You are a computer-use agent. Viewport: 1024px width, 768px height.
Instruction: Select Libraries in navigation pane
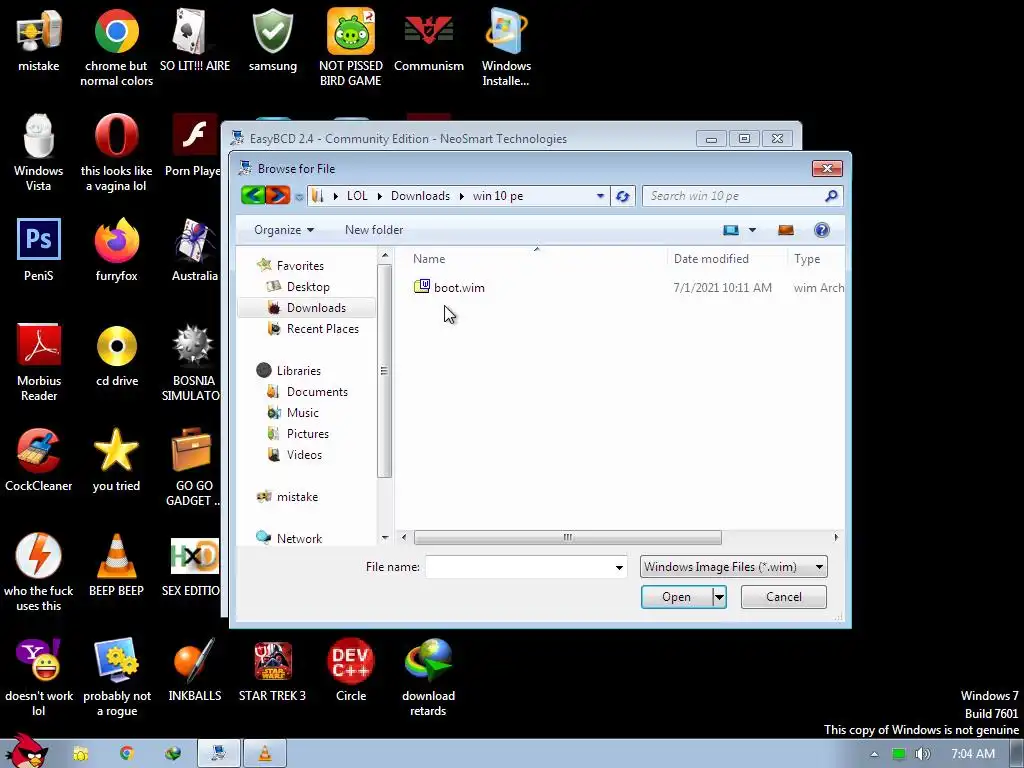tap(298, 370)
